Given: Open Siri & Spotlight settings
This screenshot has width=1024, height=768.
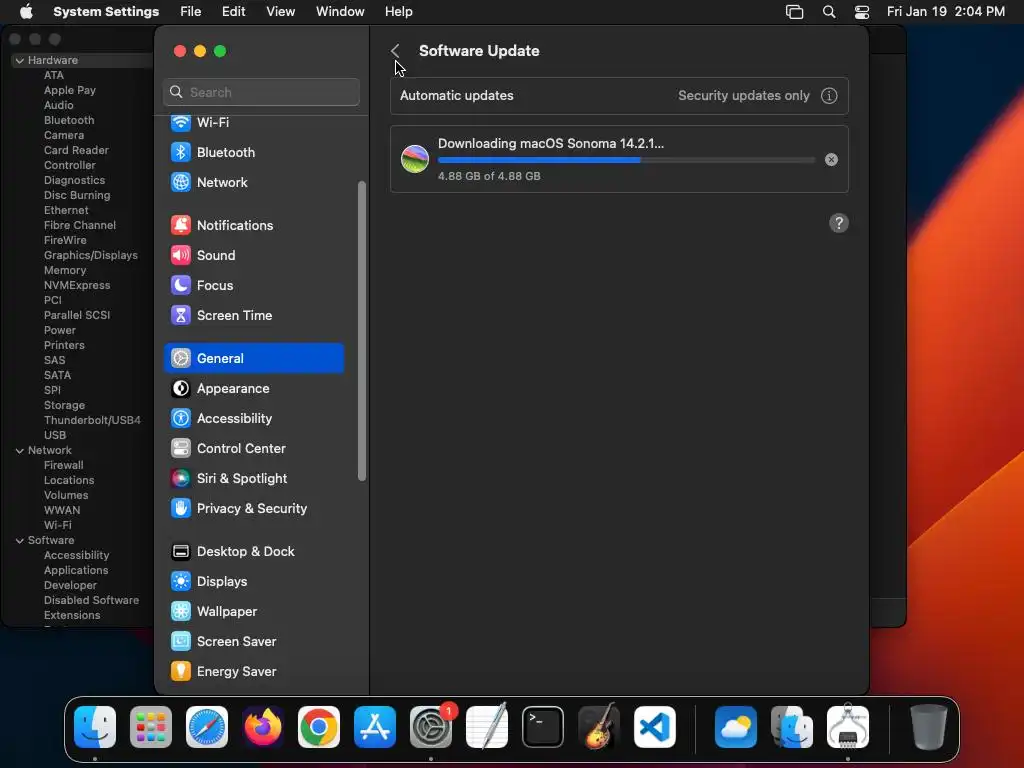Looking at the screenshot, I should [253, 479].
